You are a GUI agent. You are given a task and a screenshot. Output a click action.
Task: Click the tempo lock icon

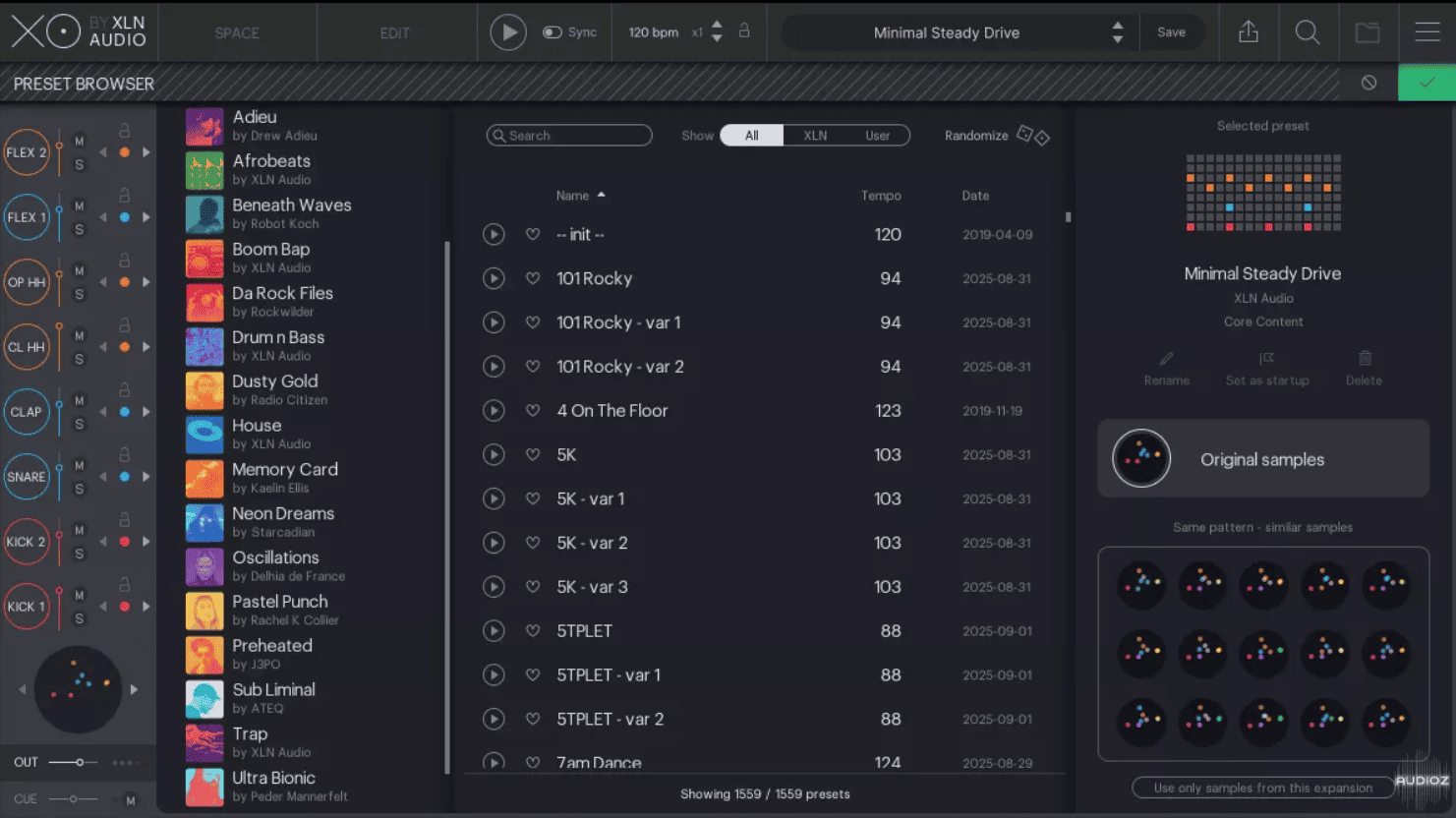click(744, 31)
